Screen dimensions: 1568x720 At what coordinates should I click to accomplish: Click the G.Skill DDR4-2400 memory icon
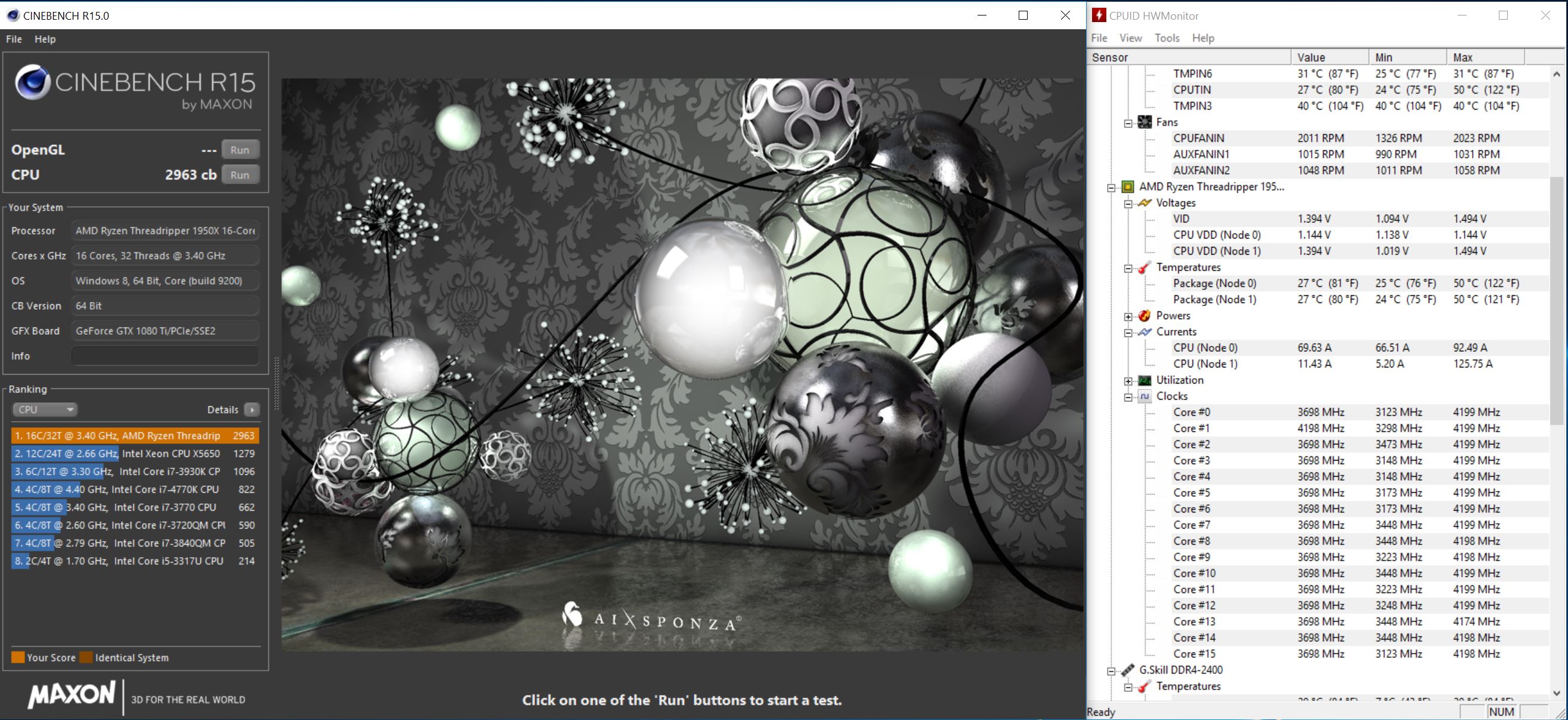click(1127, 669)
